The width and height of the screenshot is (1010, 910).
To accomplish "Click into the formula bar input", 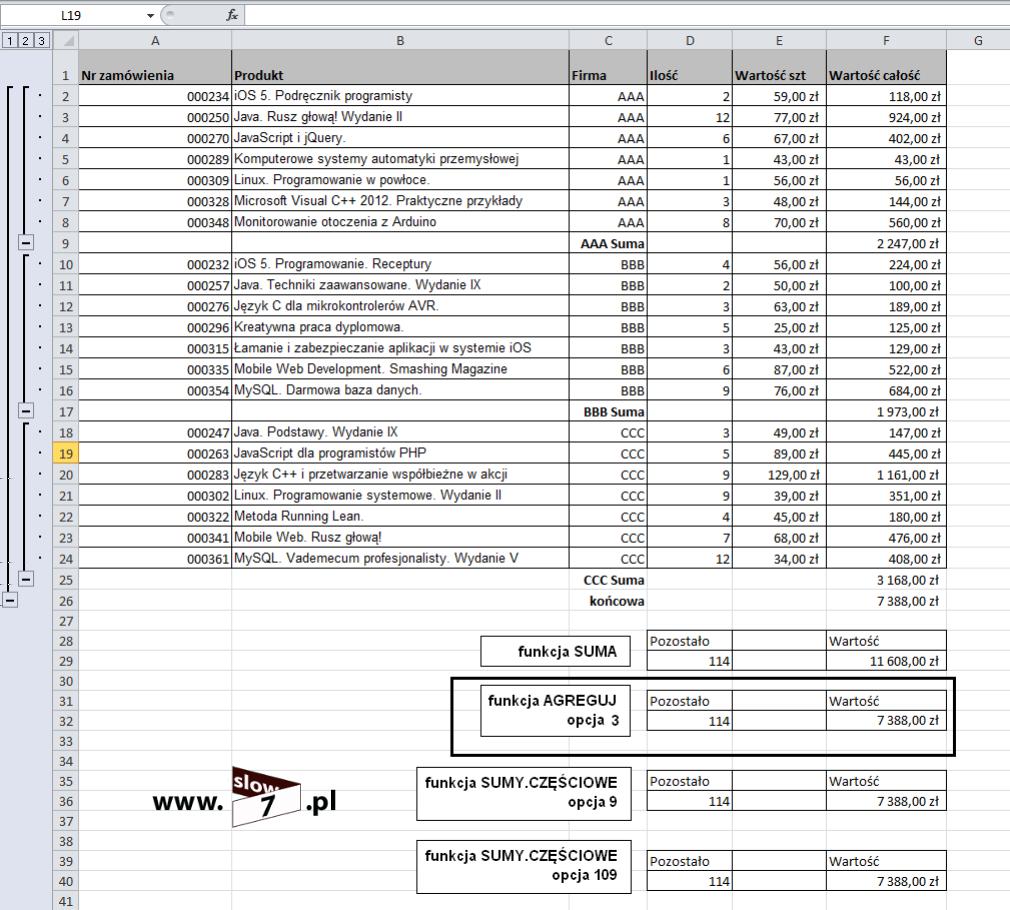I will point(625,15).
